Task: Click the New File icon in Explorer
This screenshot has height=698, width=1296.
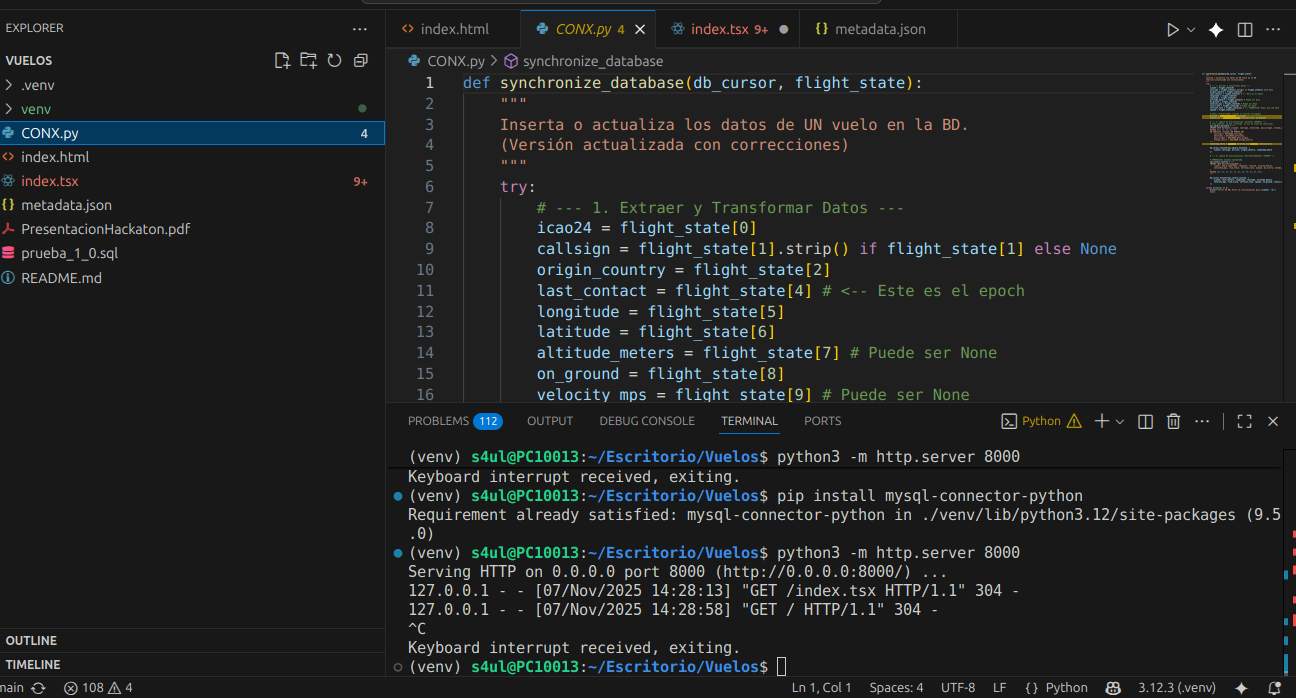Action: click(x=282, y=61)
